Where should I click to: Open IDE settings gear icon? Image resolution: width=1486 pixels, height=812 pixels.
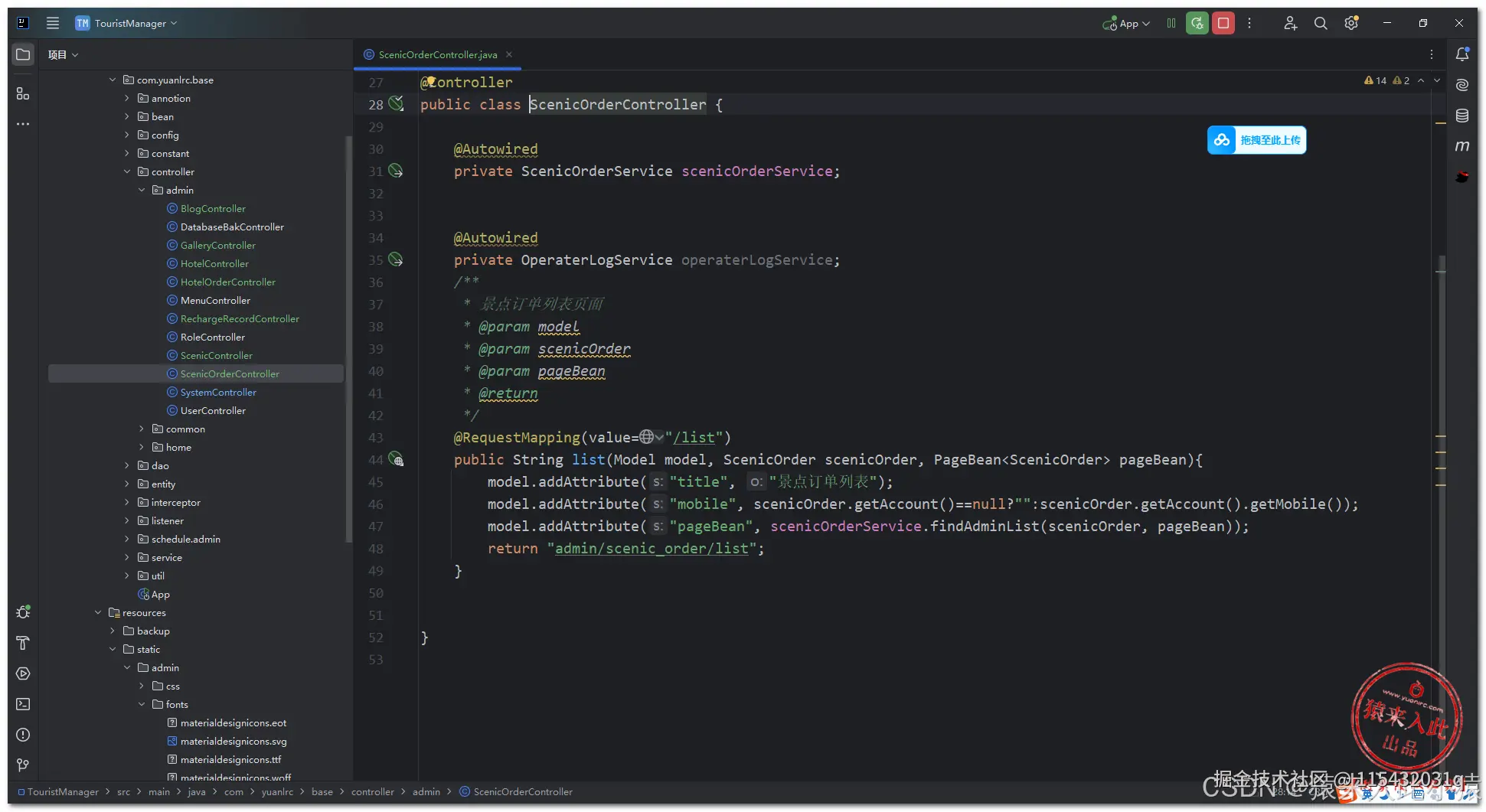click(1351, 23)
